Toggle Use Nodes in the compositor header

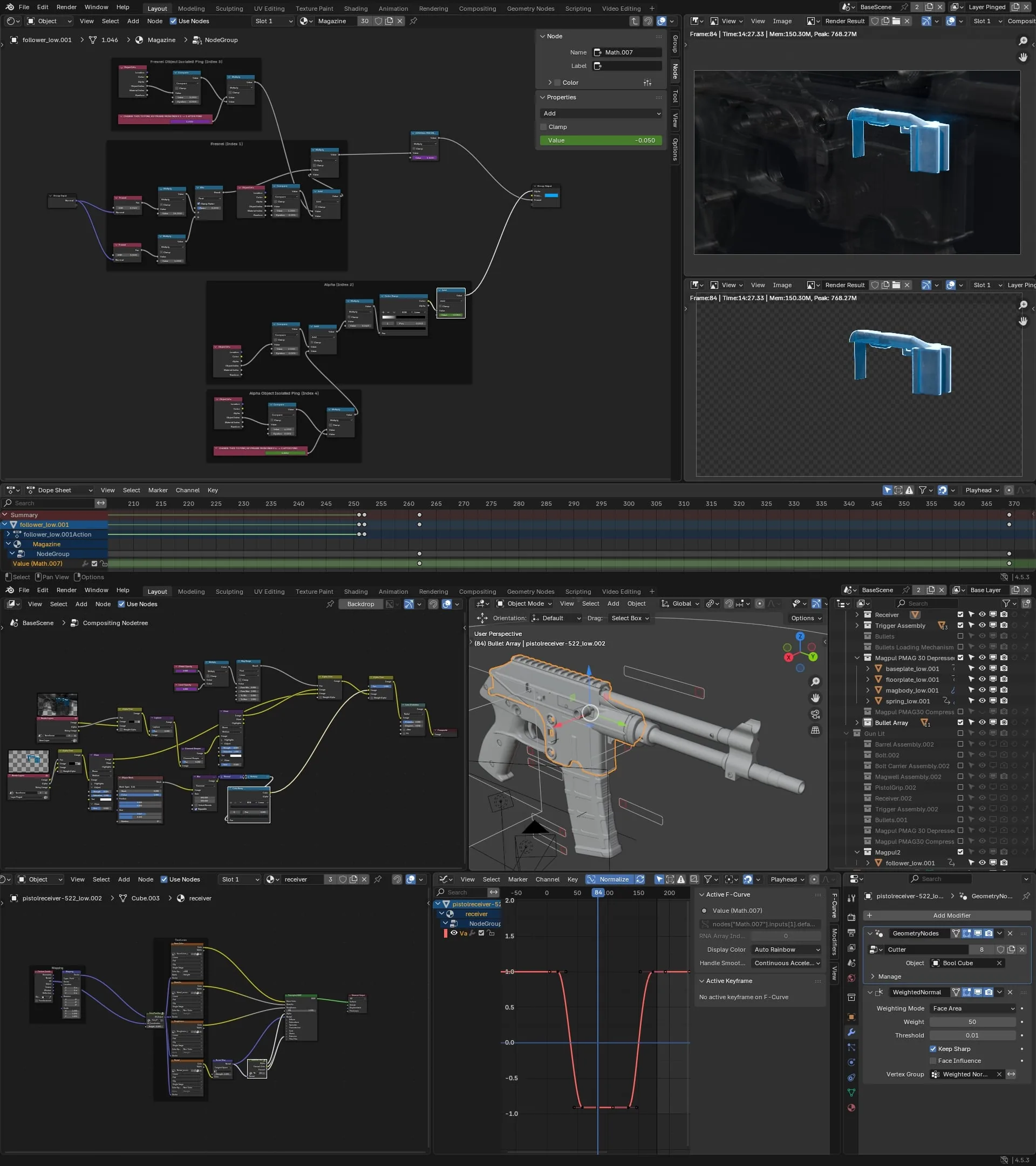click(x=121, y=604)
